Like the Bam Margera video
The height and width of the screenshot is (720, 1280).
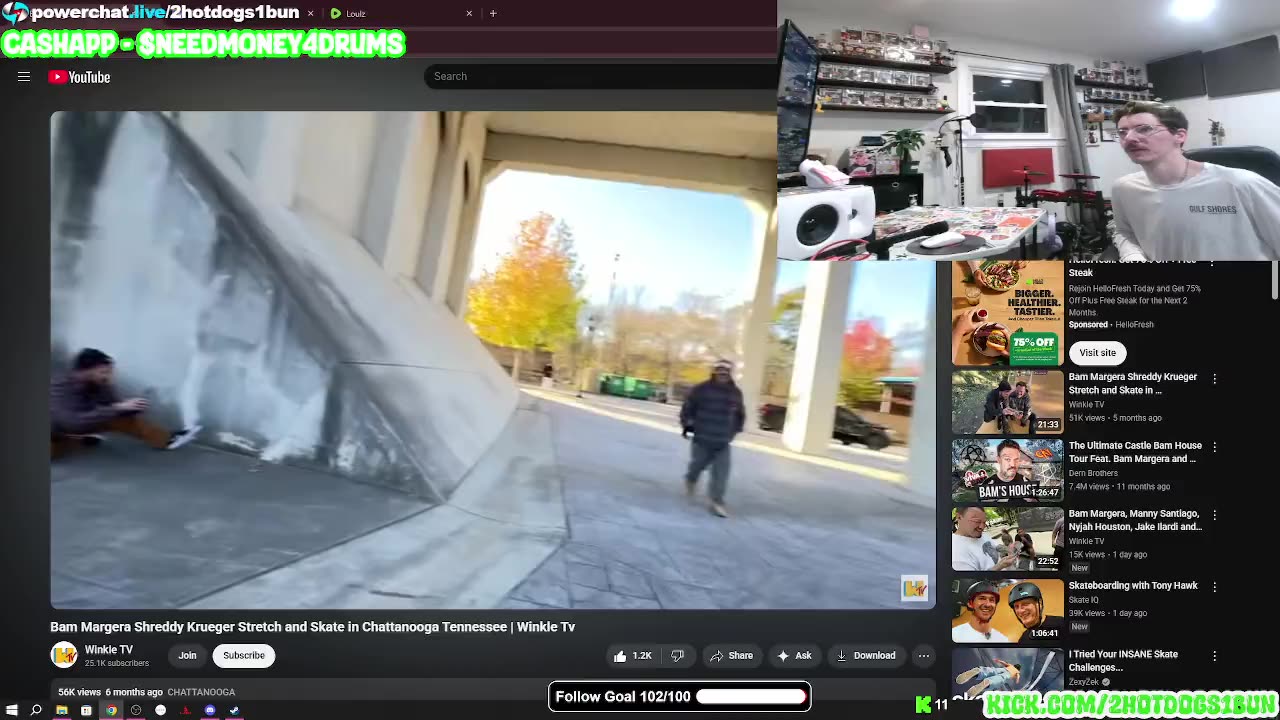coord(633,656)
